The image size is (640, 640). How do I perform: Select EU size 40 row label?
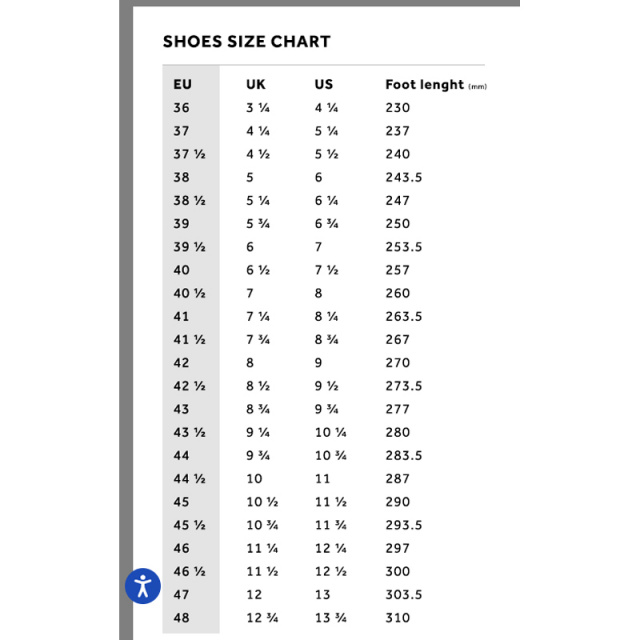[181, 270]
